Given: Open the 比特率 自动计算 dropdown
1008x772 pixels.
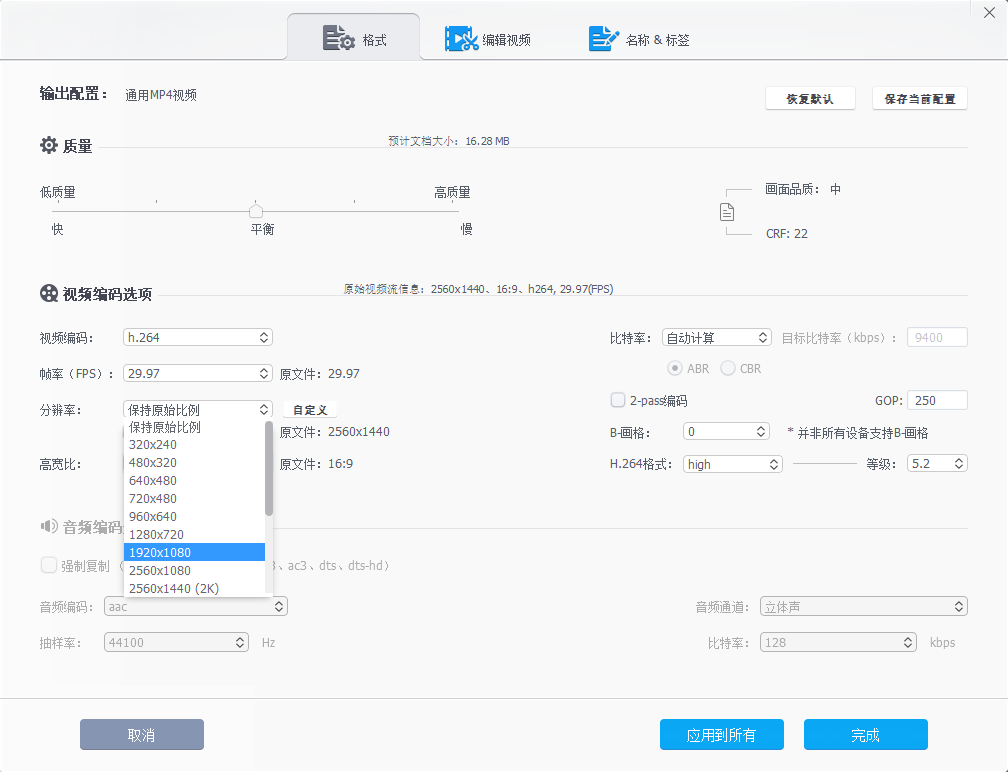Looking at the screenshot, I should [x=716, y=337].
